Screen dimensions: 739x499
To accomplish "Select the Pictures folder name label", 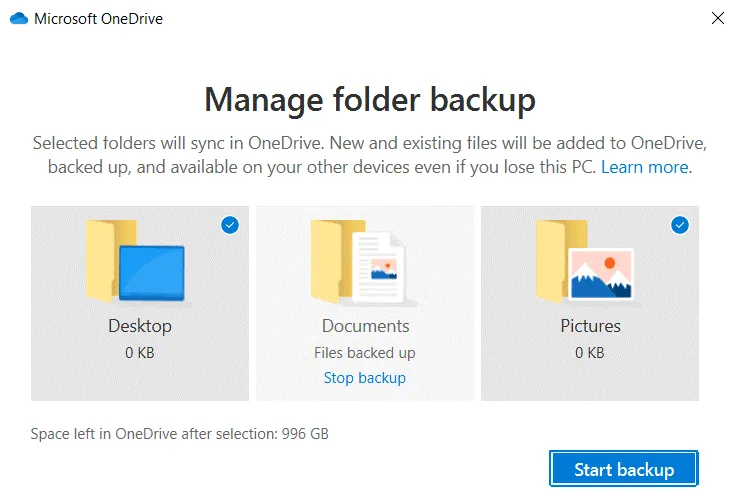I will pyautogui.click(x=590, y=326).
